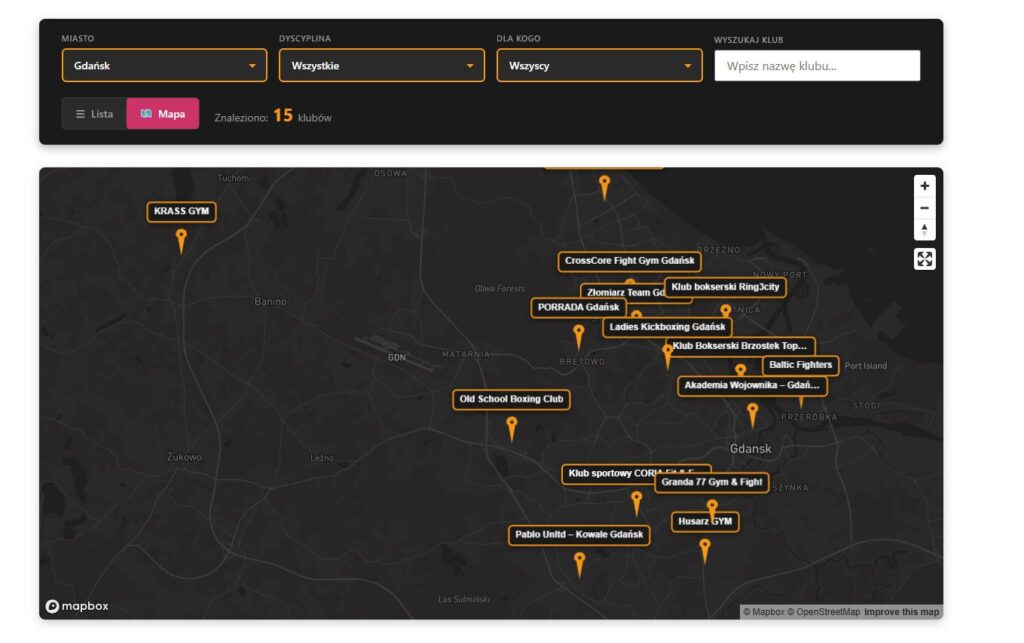The image size is (1024, 643).
Task: Select the Mapa view tab
Action: [163, 114]
